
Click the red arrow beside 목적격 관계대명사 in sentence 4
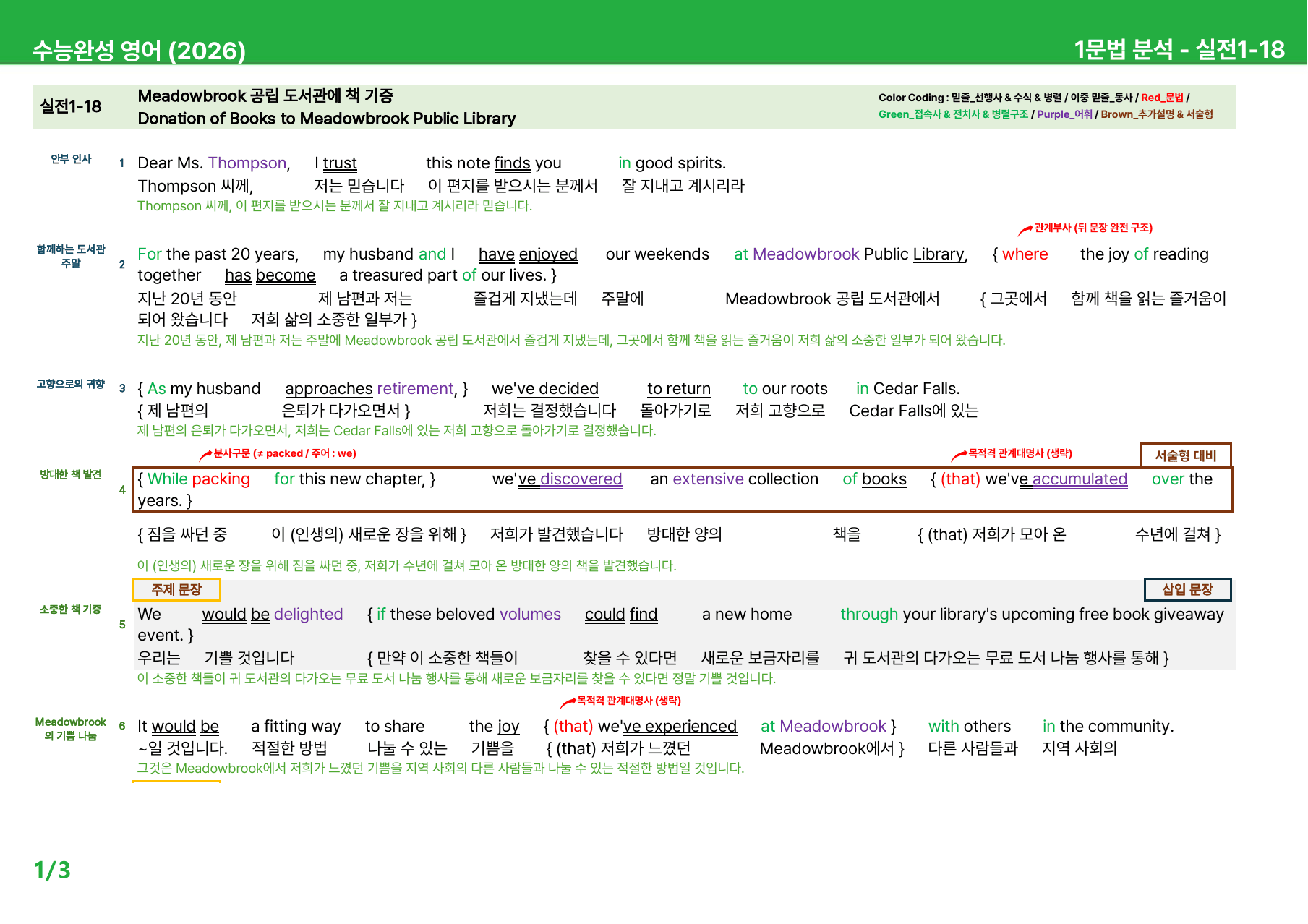click(959, 455)
